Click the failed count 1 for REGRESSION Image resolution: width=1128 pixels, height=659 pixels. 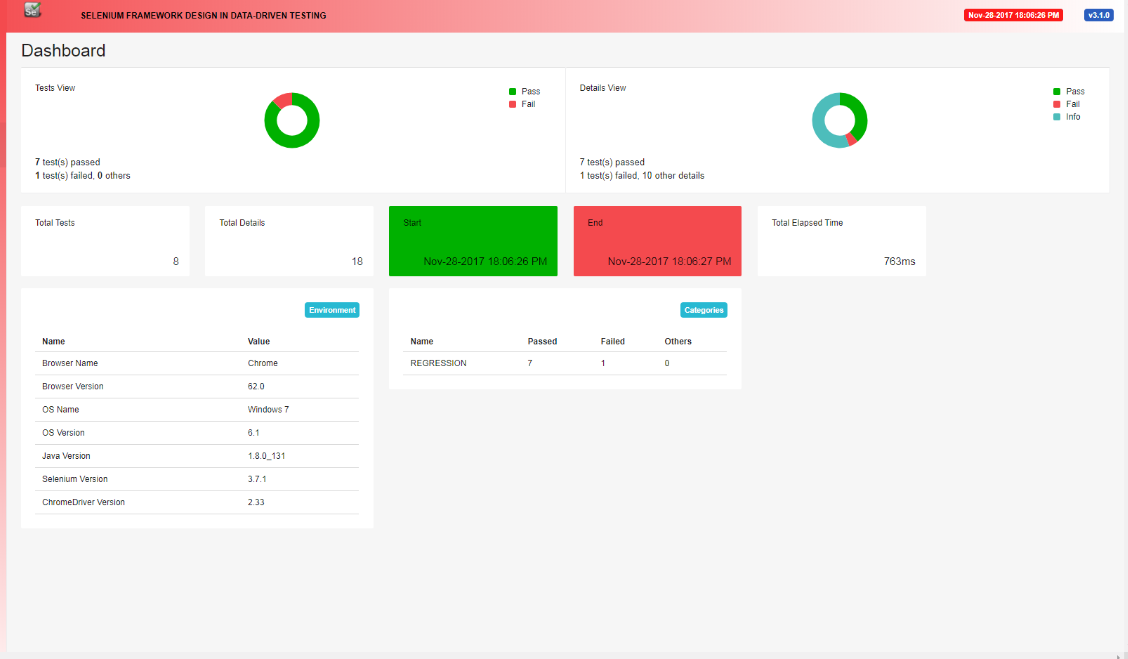point(603,363)
